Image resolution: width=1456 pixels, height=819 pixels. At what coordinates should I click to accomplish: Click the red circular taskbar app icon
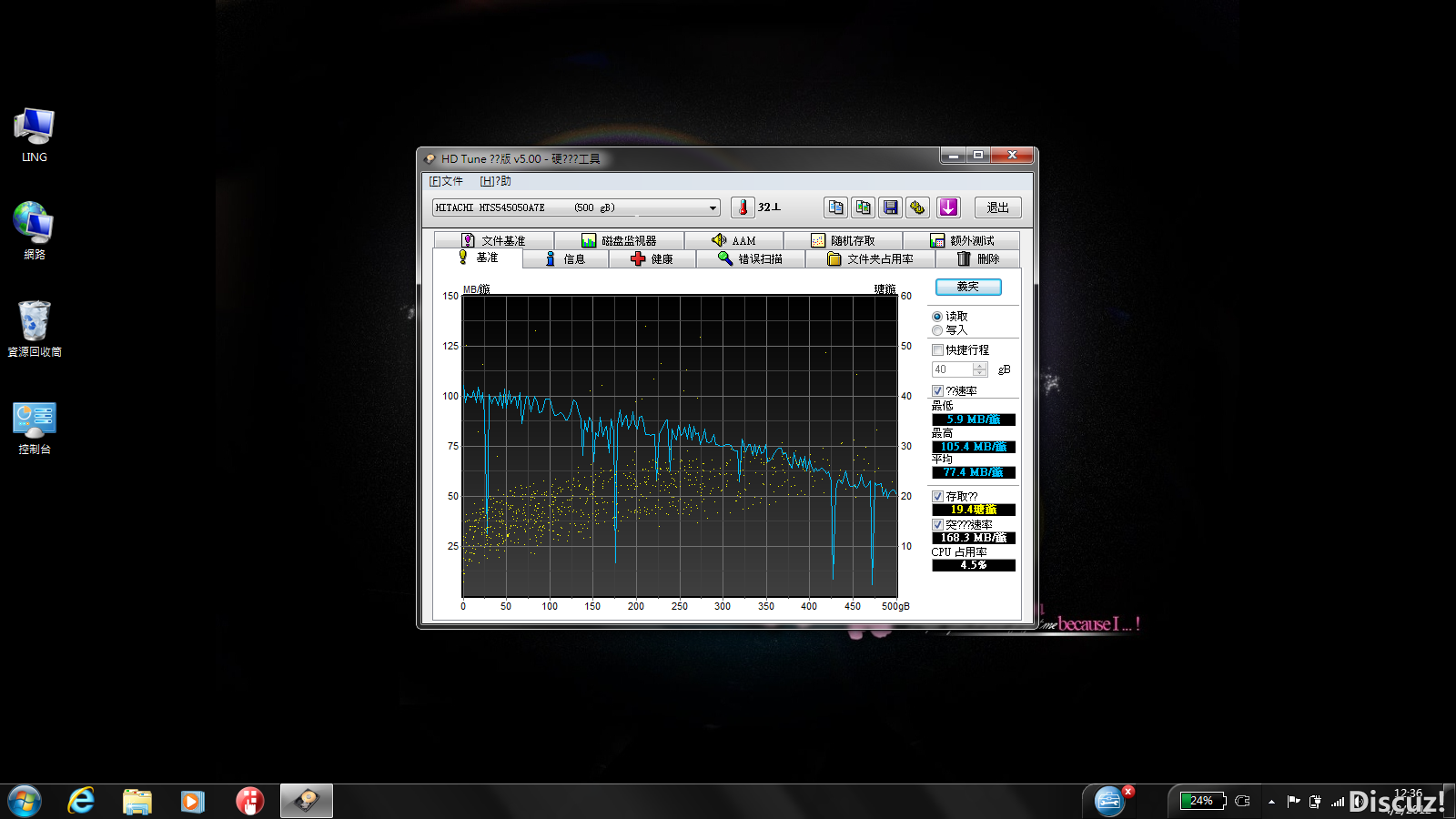[249, 801]
